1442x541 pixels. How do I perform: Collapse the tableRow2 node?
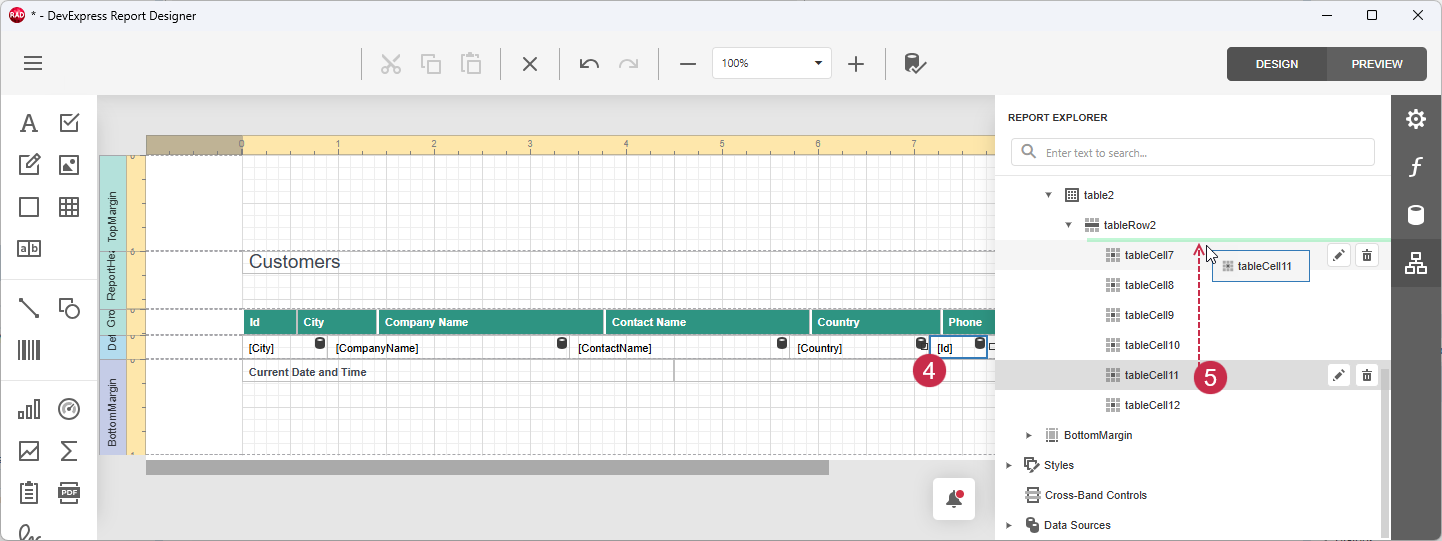click(x=1069, y=225)
